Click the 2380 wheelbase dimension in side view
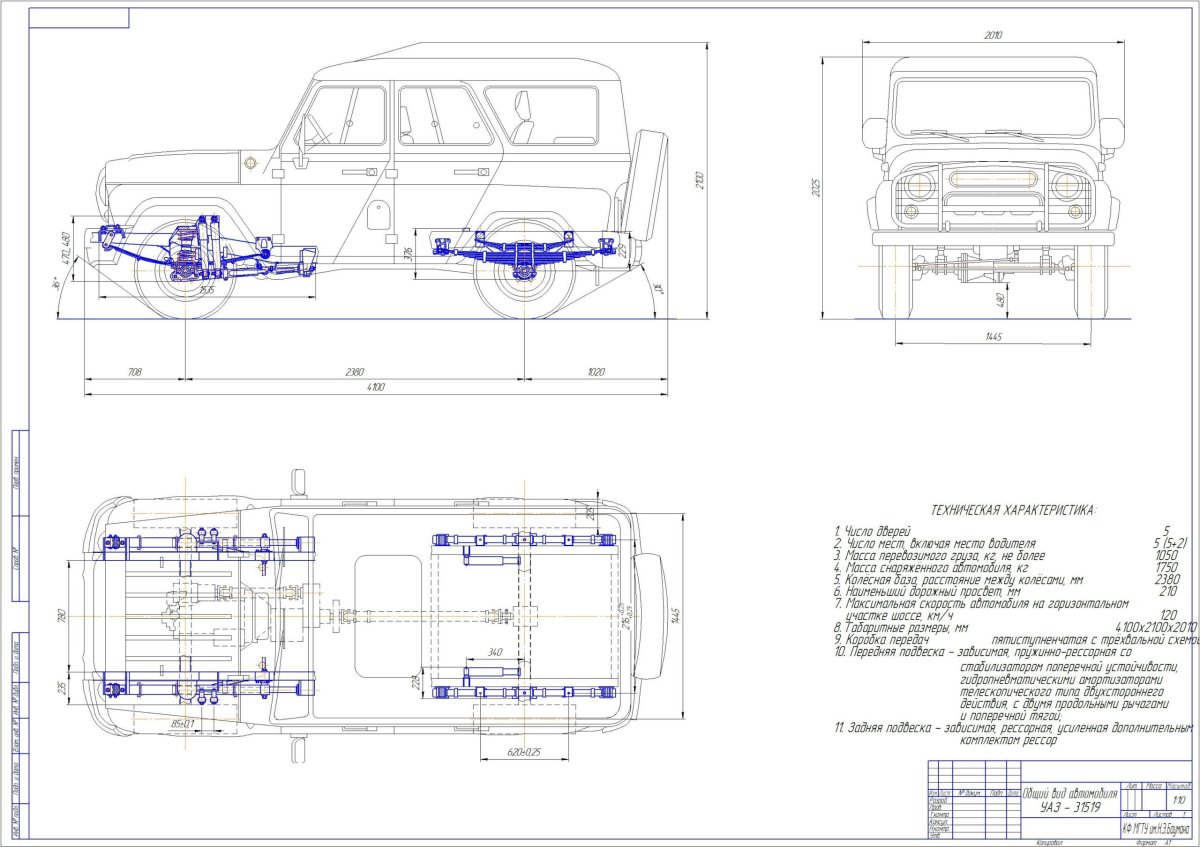This screenshot has height=847, width=1200. pos(354,372)
